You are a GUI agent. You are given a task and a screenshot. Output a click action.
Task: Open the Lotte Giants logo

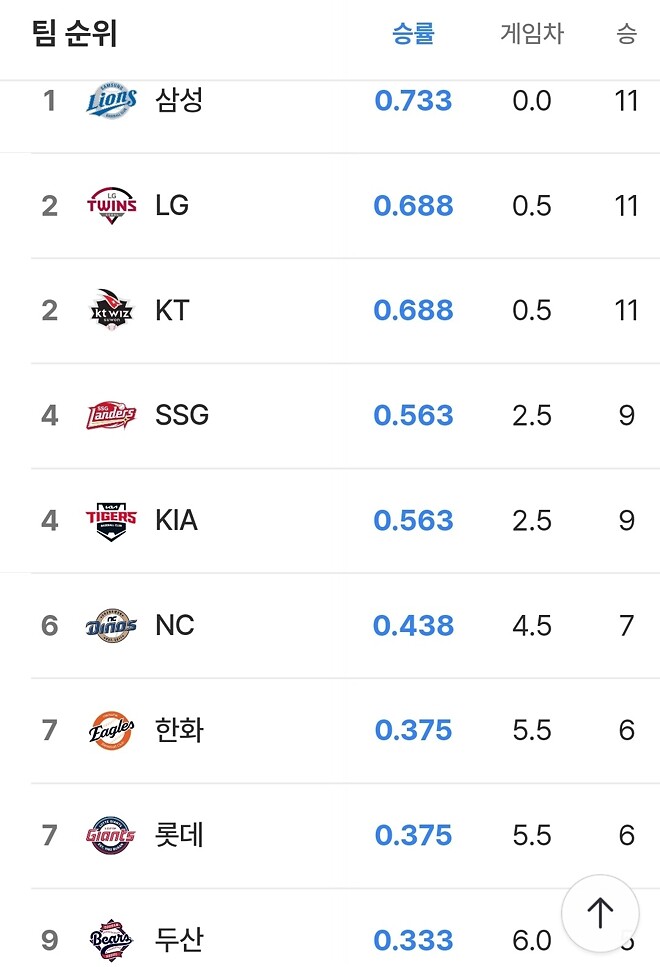click(110, 834)
